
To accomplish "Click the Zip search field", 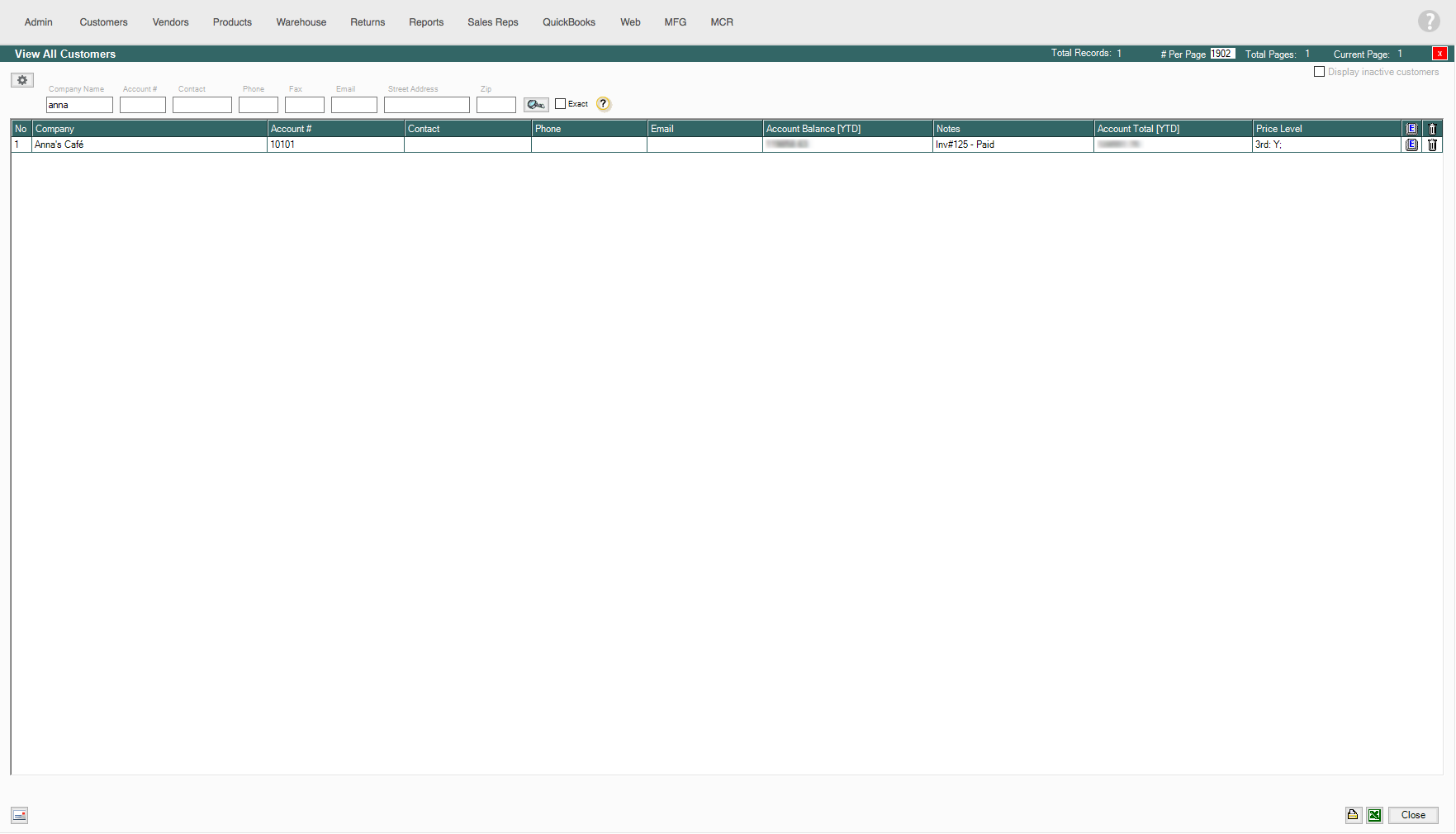I will (x=496, y=105).
